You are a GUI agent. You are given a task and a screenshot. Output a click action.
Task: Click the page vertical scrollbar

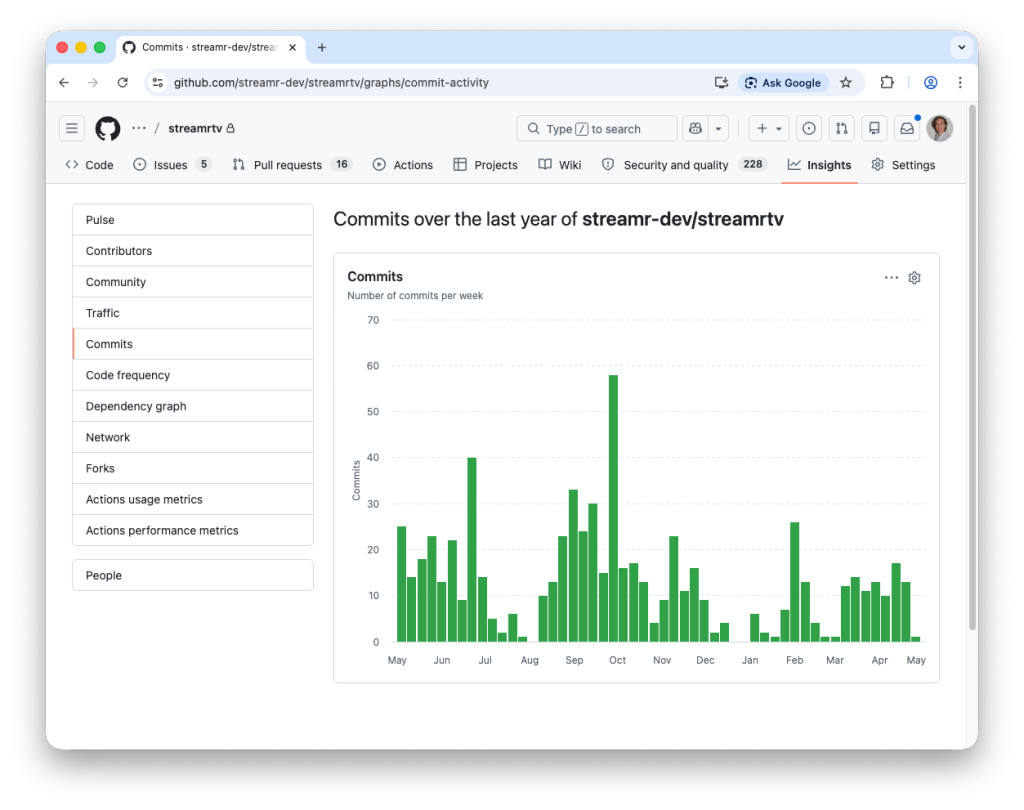click(x=972, y=366)
